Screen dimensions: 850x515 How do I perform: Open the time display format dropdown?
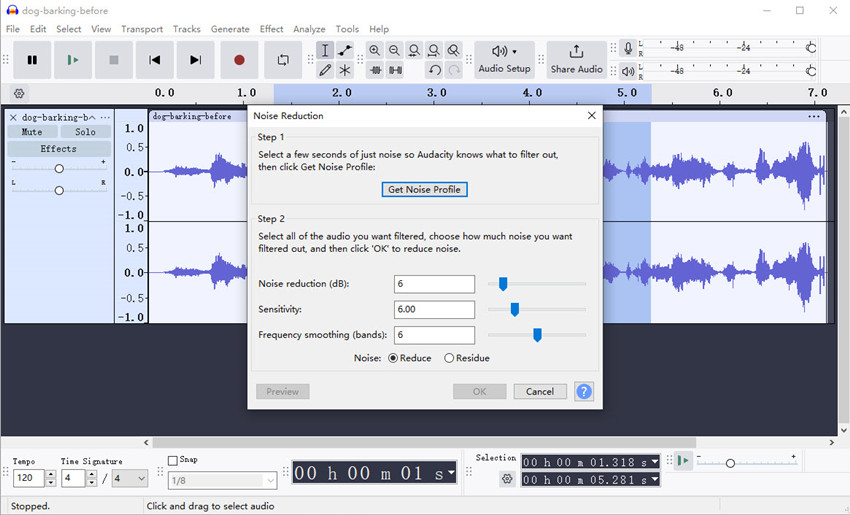click(x=451, y=473)
